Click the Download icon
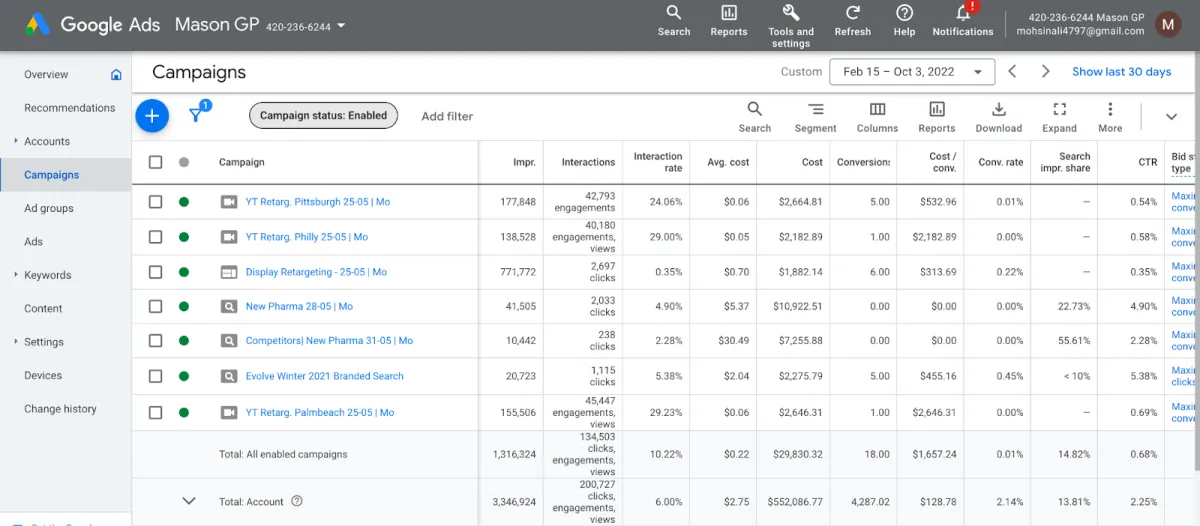 998,116
